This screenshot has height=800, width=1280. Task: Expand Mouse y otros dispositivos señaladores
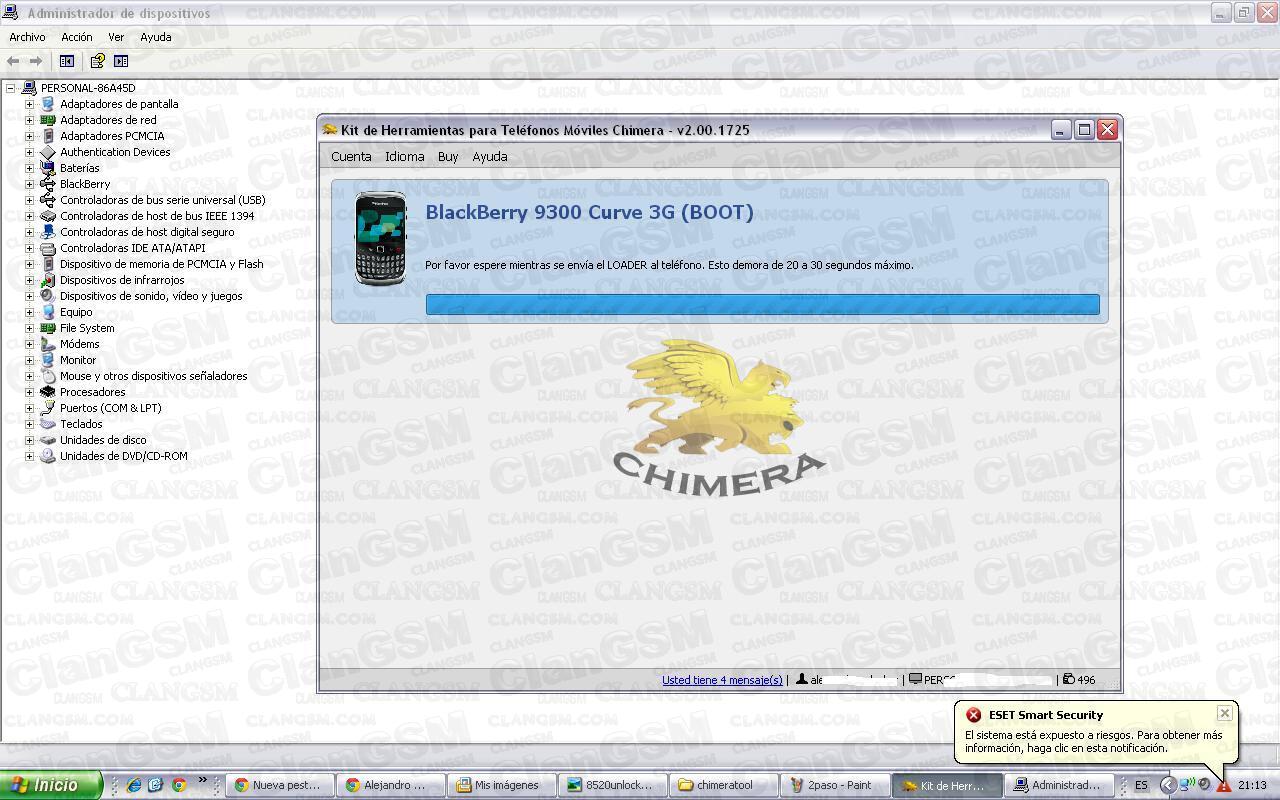point(29,376)
